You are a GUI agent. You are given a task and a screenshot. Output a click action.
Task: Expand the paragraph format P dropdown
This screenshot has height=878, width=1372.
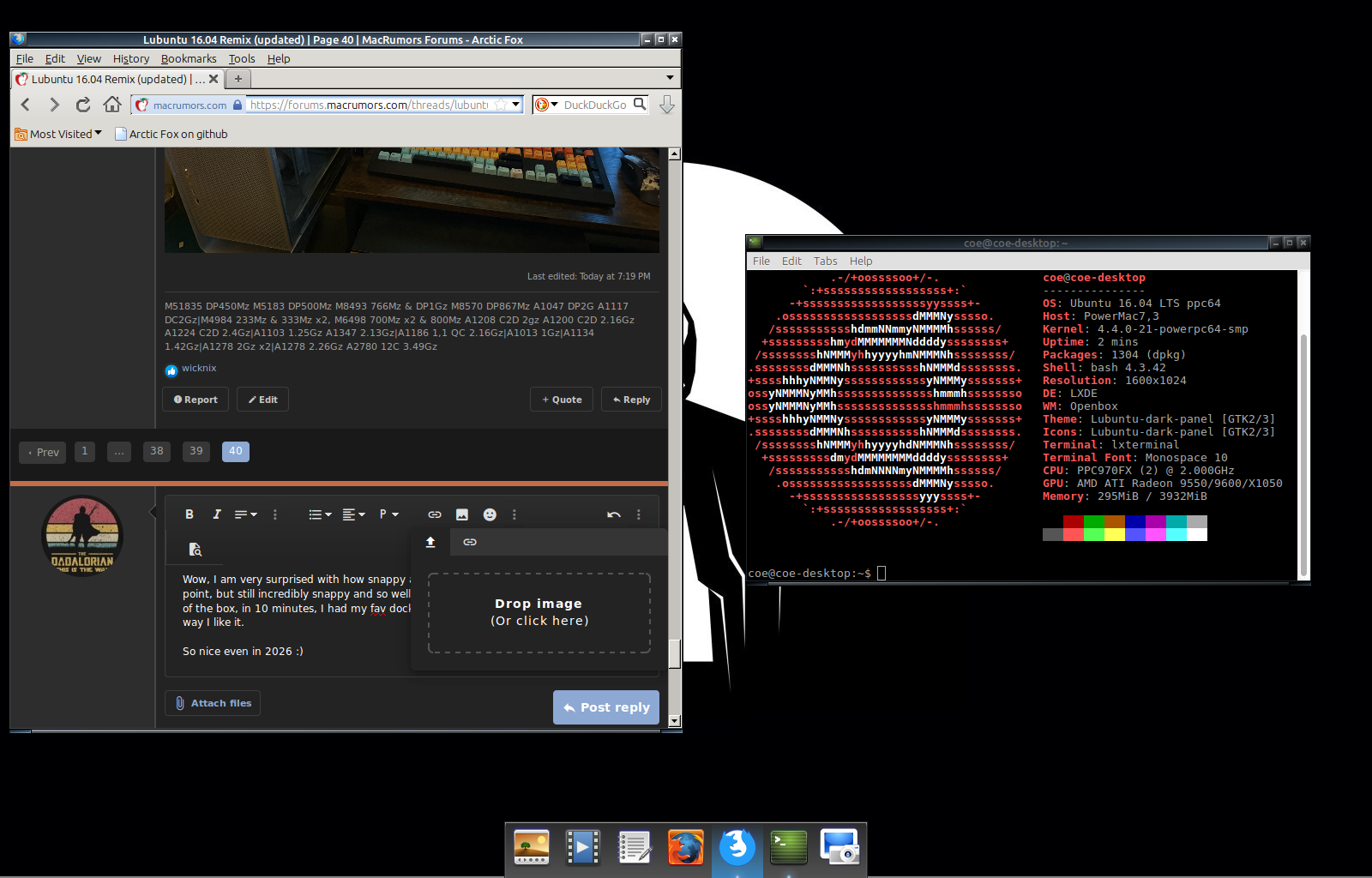tap(388, 514)
